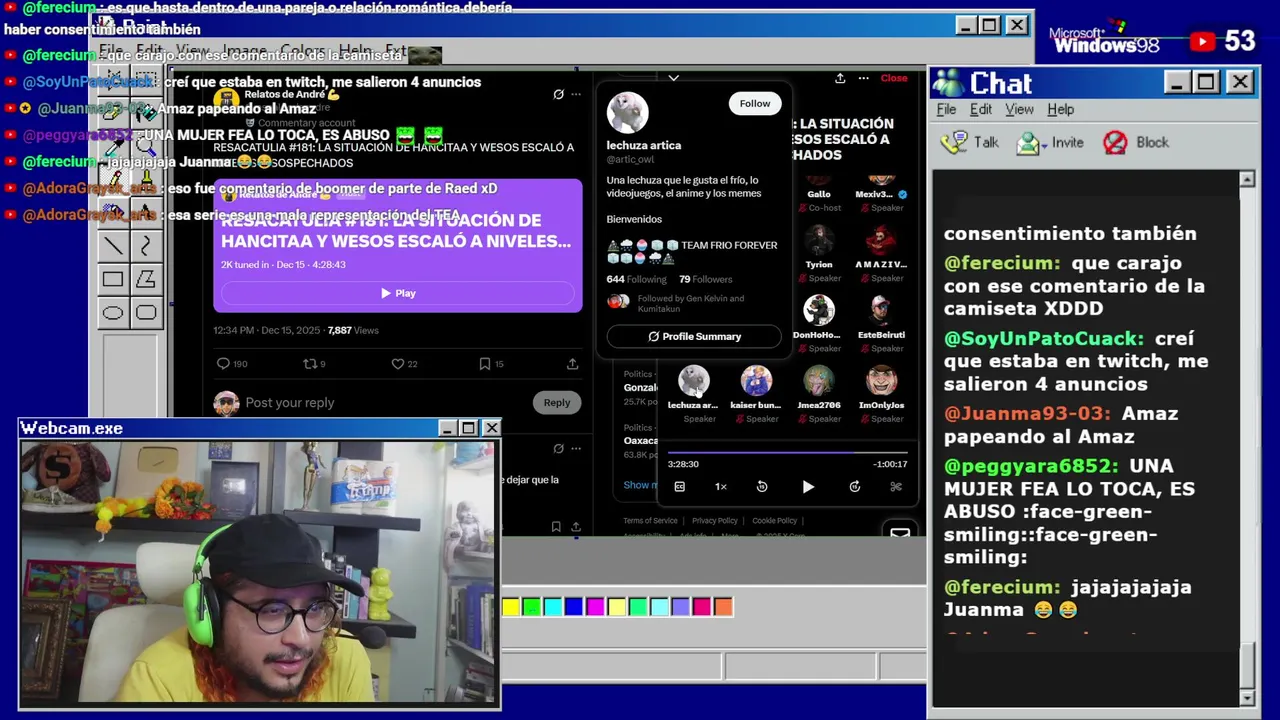Follow lechuza artica
1280x720 pixels.
(755, 103)
